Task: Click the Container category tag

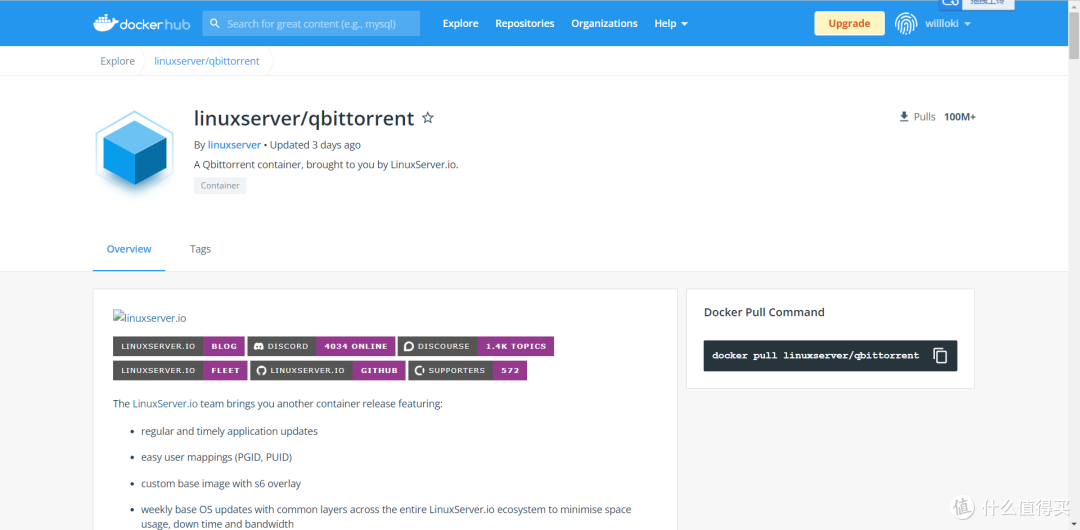Action: [x=220, y=185]
